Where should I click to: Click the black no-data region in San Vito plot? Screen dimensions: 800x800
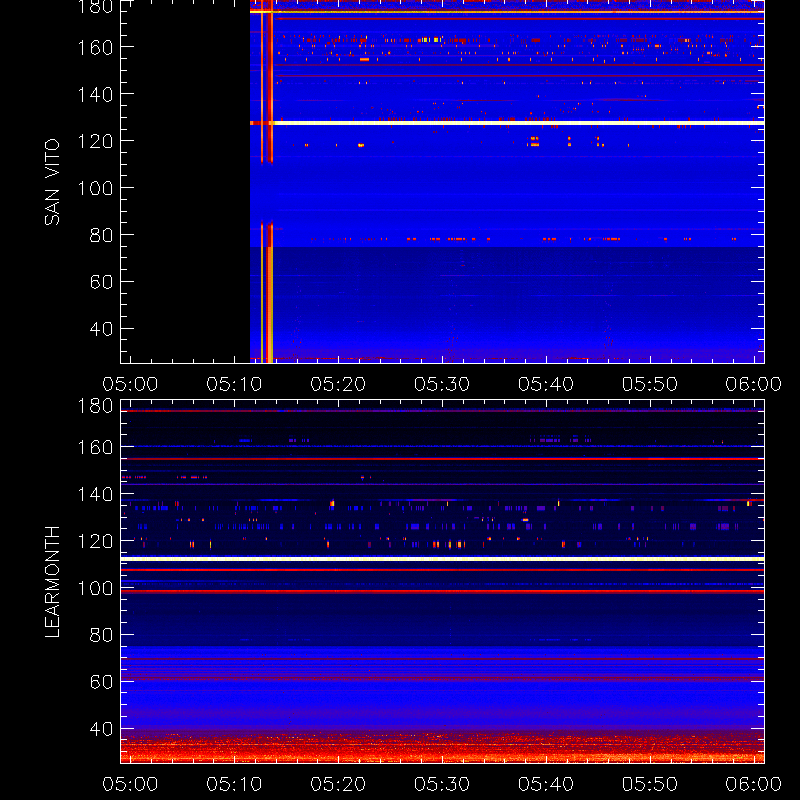tap(185, 181)
